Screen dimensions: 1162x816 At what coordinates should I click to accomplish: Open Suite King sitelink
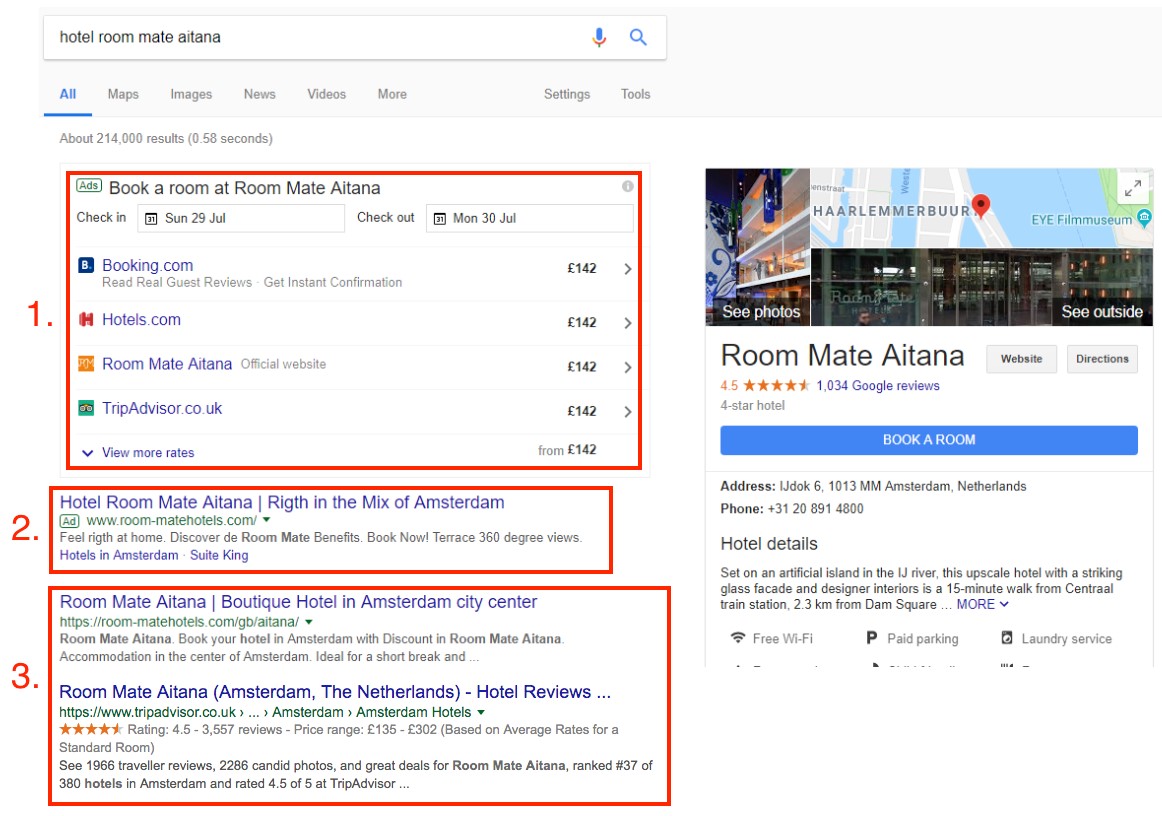219,555
